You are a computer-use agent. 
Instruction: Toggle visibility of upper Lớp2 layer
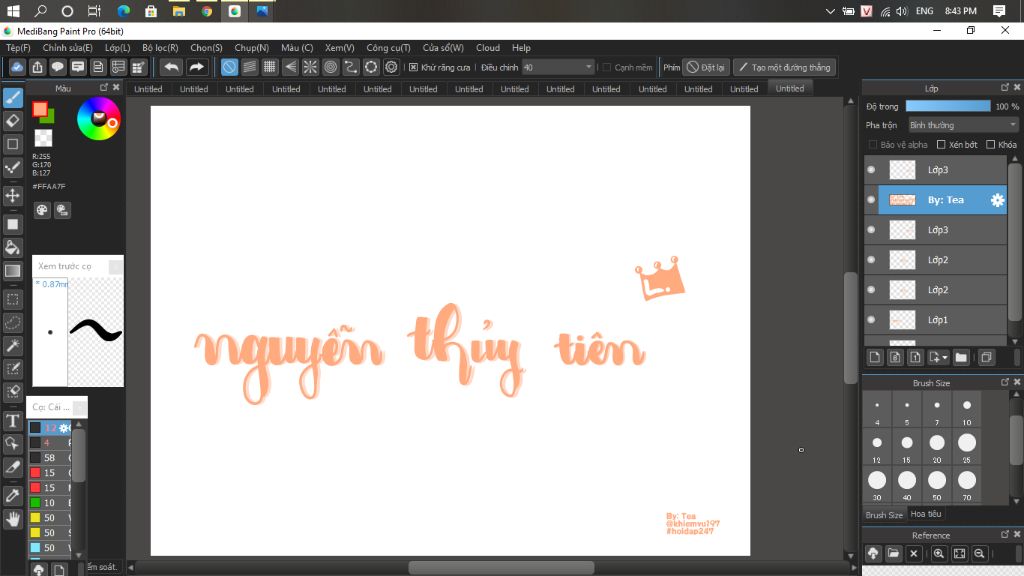(x=871, y=260)
